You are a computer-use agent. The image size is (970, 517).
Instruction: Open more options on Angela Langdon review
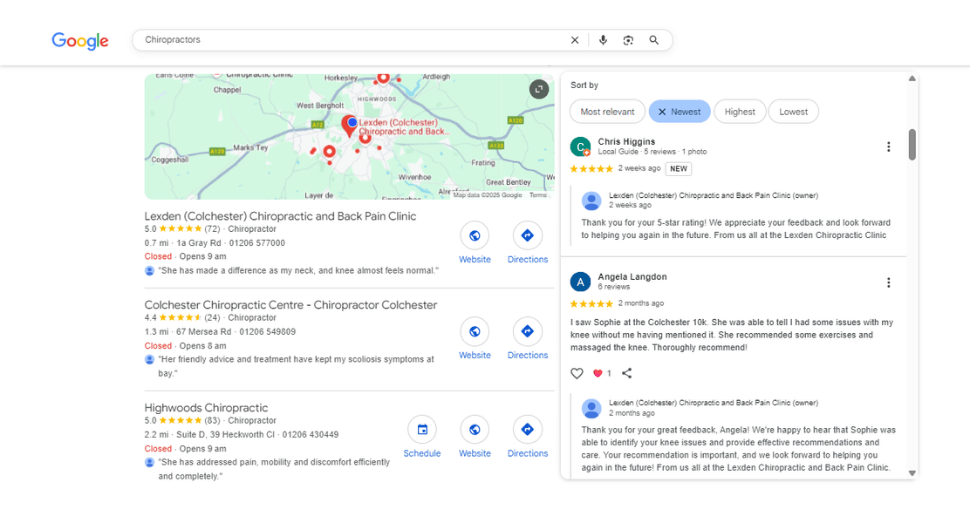point(888,283)
